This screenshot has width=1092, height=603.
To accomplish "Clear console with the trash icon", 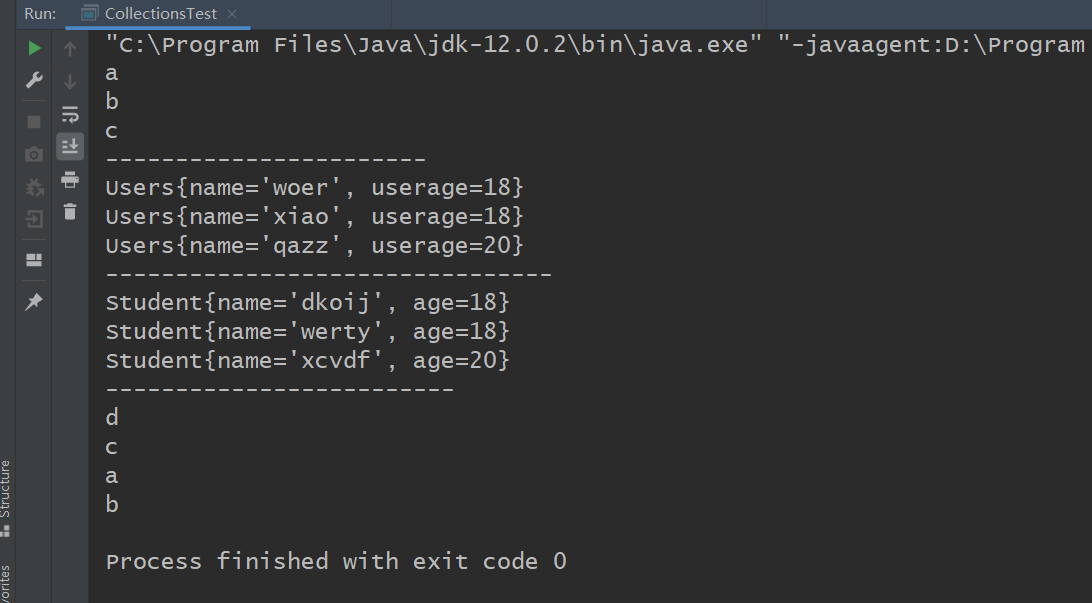I will coord(70,211).
